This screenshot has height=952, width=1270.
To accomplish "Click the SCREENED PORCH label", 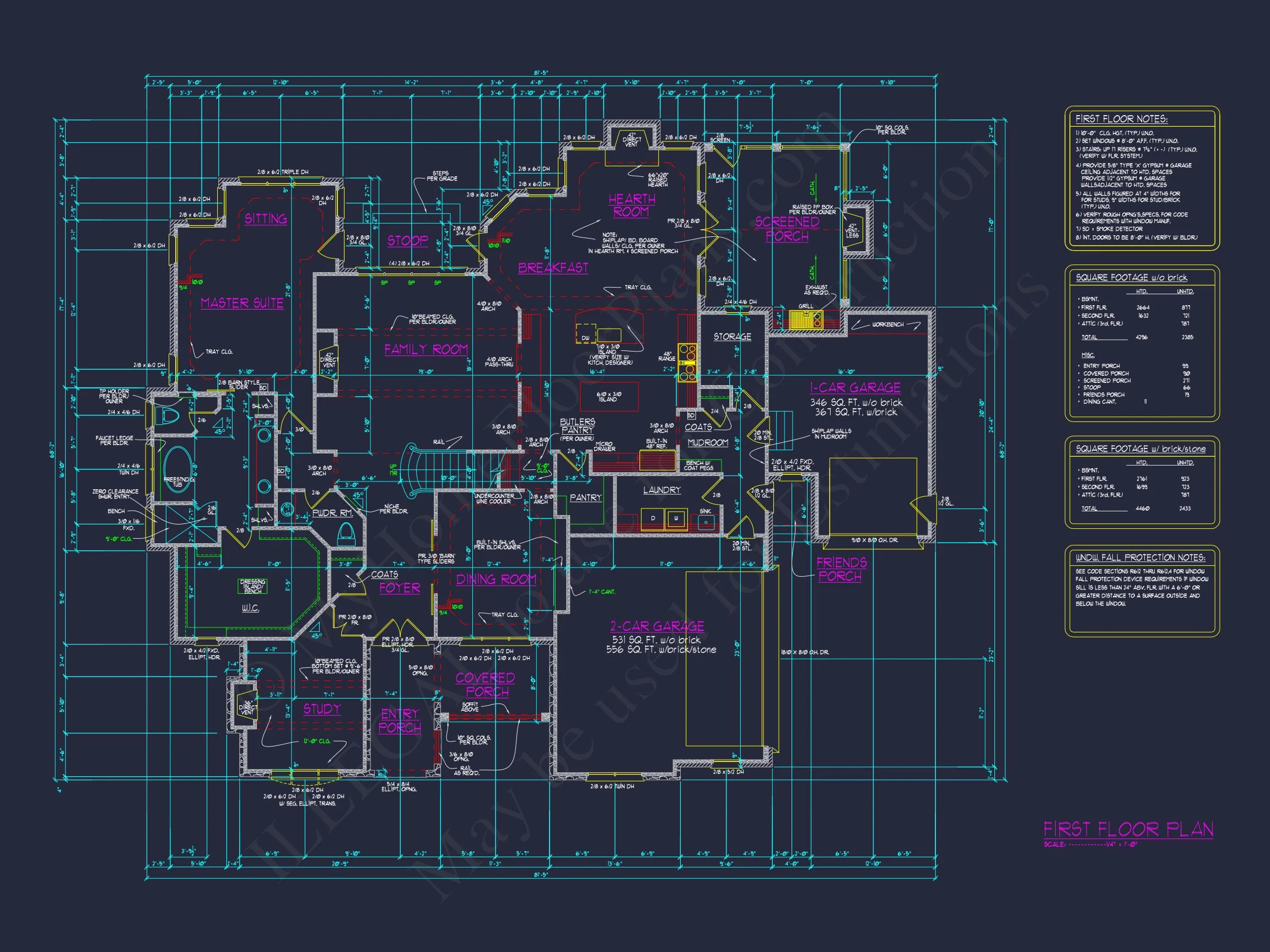I will 787,229.
